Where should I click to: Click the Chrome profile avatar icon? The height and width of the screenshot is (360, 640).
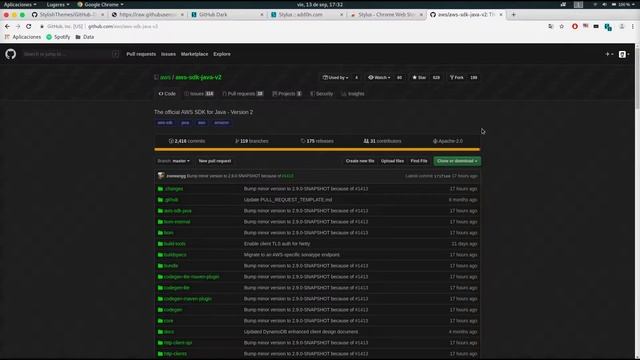coord(622,26)
